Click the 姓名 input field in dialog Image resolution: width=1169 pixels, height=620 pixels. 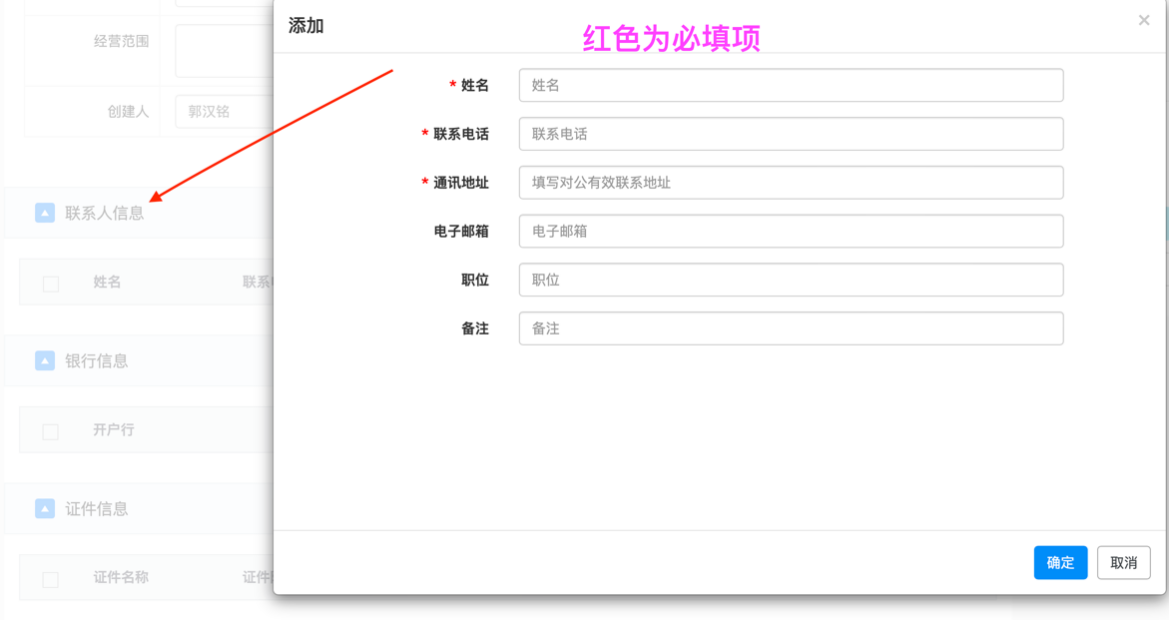coord(790,85)
